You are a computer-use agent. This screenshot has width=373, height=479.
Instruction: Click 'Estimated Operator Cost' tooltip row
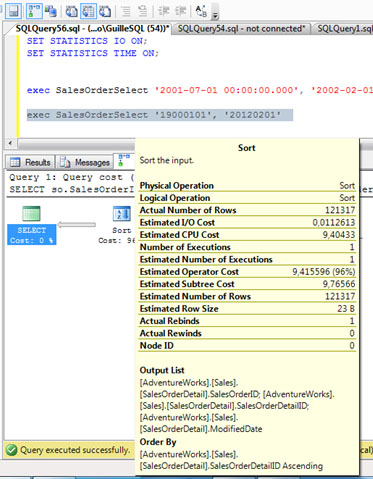point(247,272)
